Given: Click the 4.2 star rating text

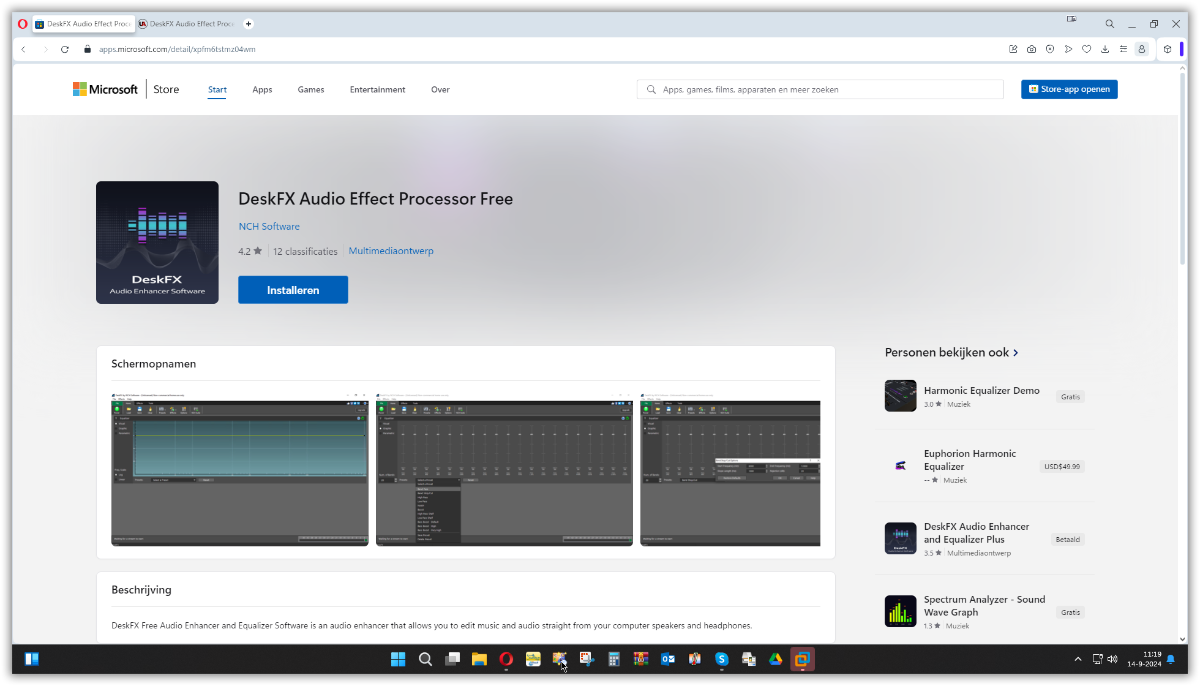Looking at the screenshot, I should tap(244, 251).
